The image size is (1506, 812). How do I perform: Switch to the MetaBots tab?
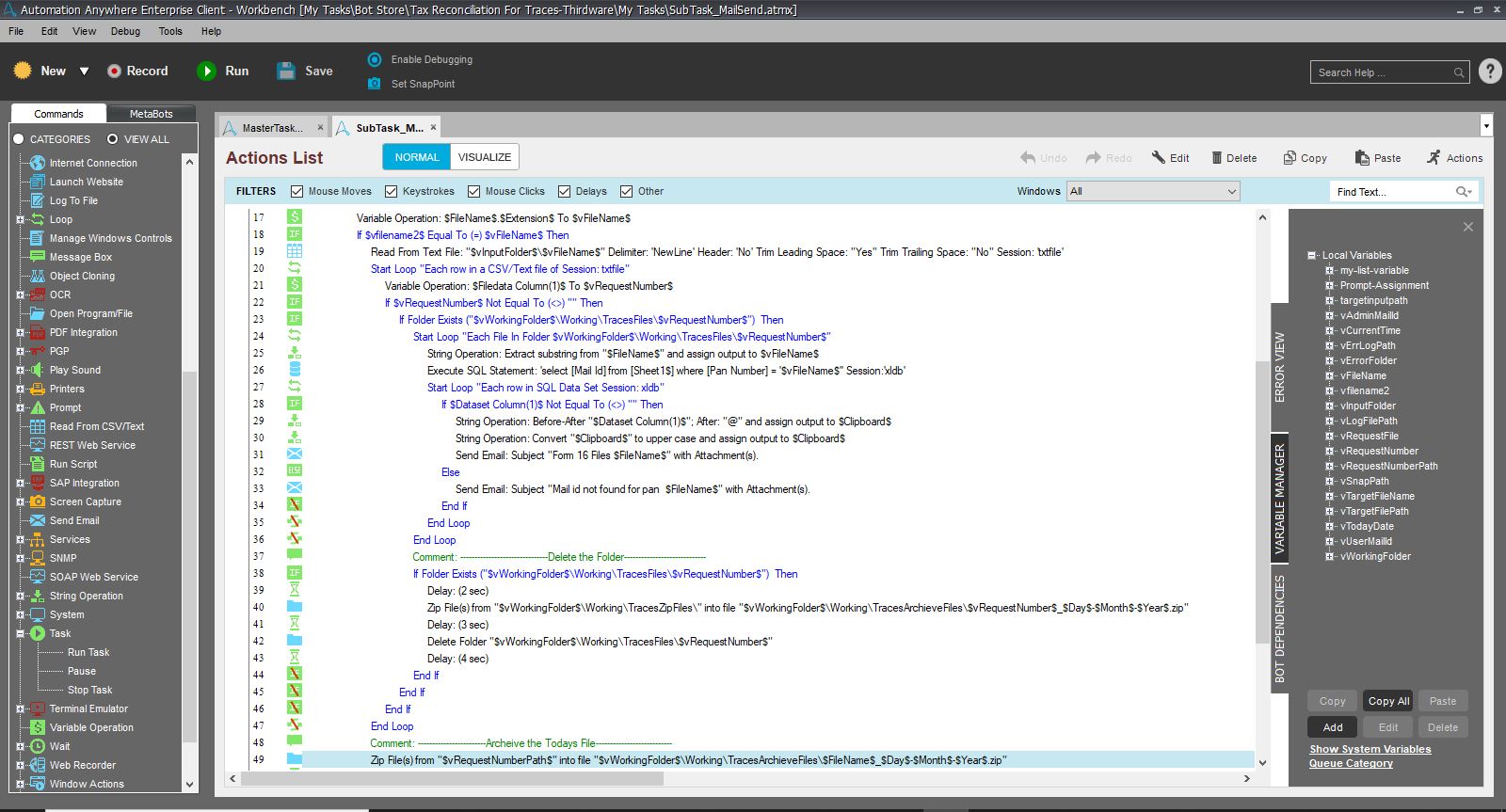151,114
